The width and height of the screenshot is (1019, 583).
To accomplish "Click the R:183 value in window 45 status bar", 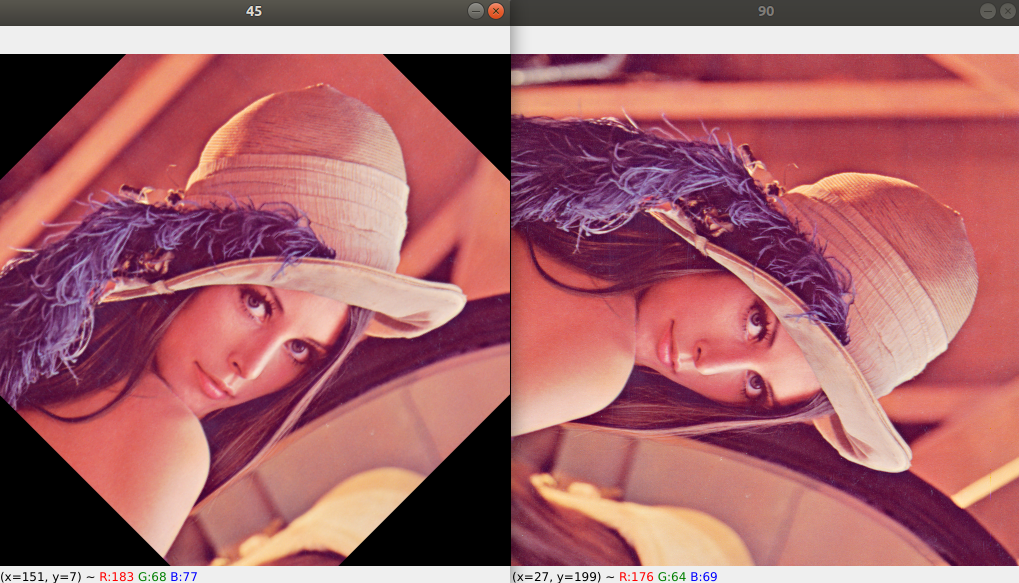I will (116, 577).
